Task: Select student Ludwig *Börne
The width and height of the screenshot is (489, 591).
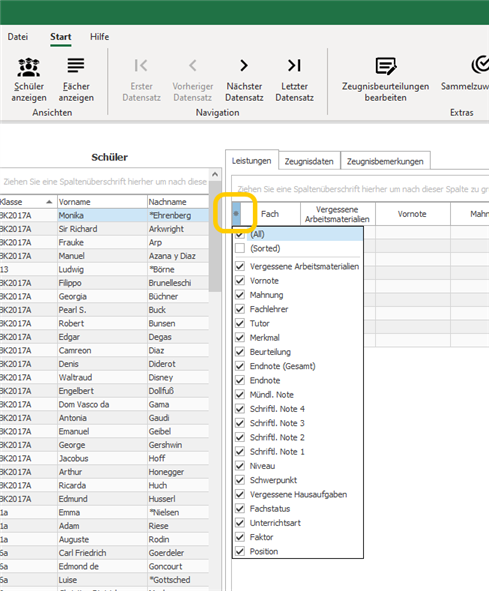Action: 104,269
